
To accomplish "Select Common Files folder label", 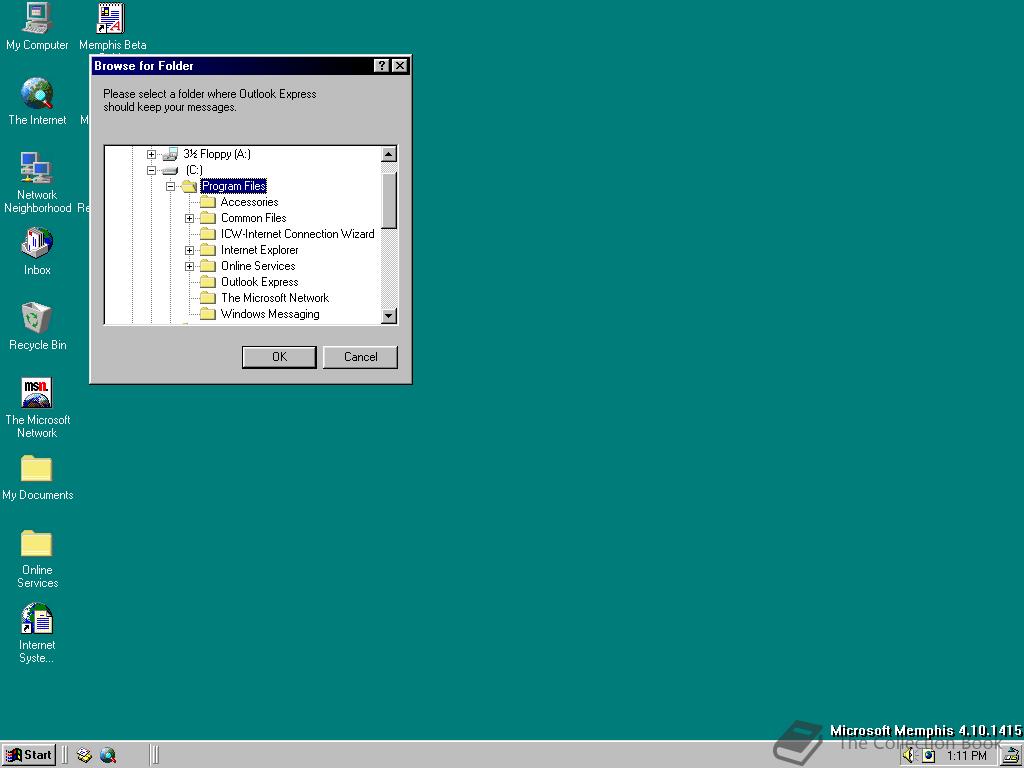I will [253, 218].
